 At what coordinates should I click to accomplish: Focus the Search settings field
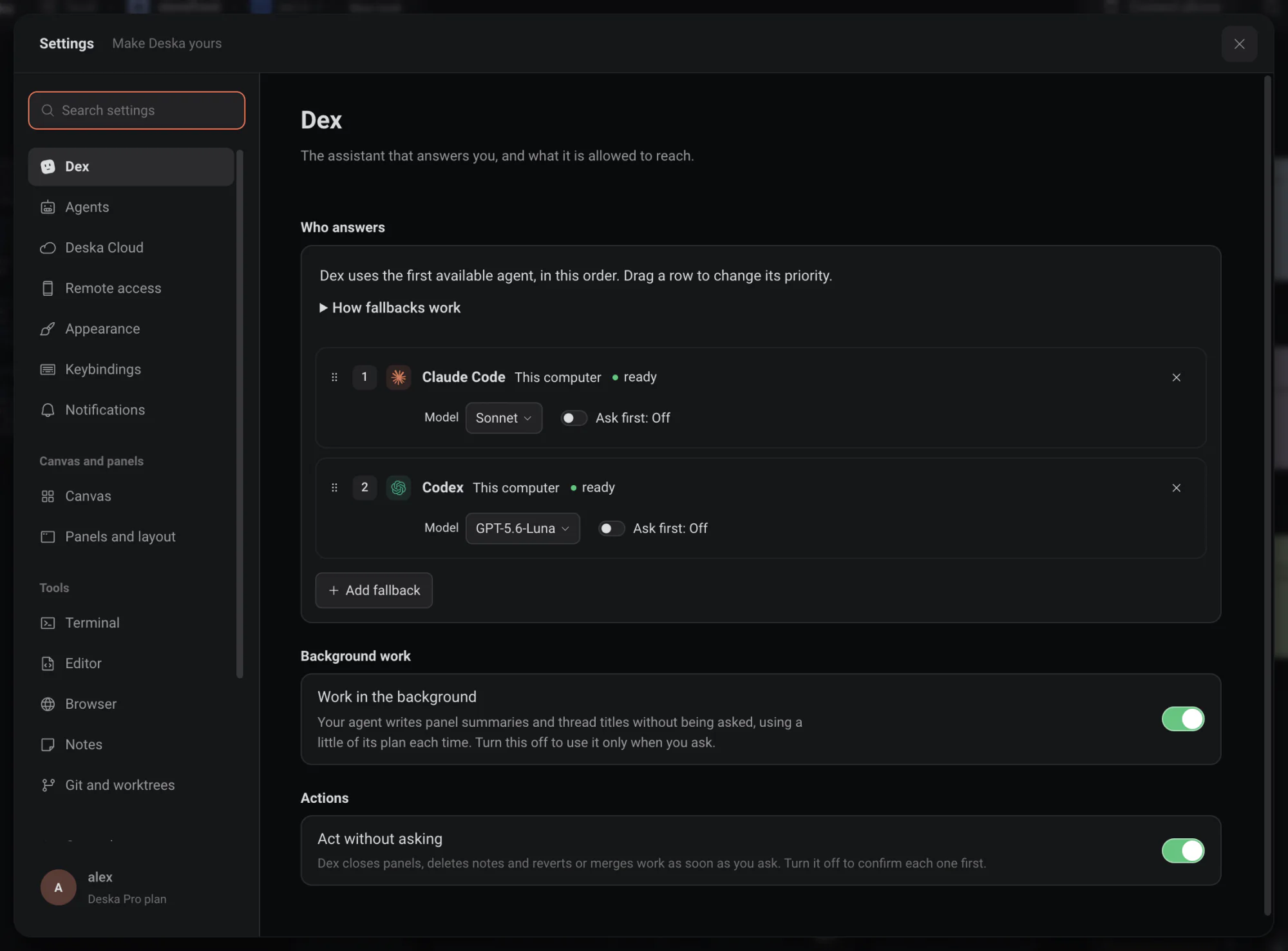(137, 110)
